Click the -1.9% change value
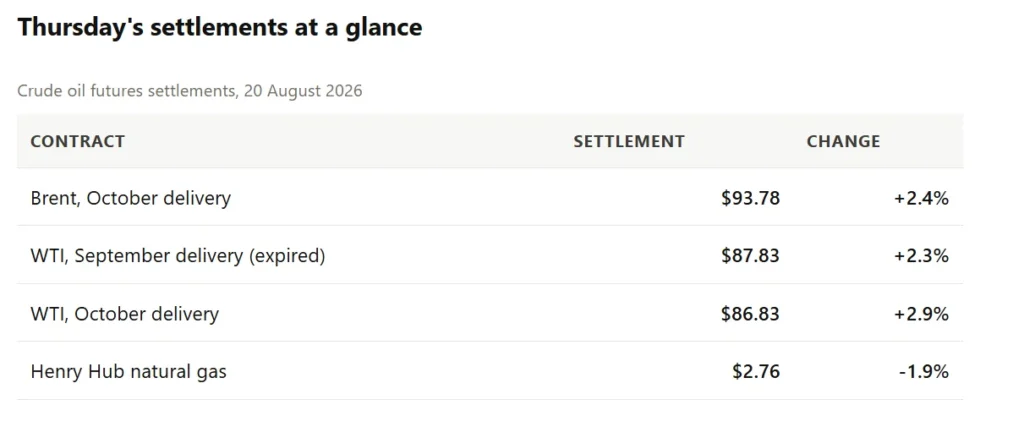This screenshot has width=1024, height=427. tap(924, 372)
